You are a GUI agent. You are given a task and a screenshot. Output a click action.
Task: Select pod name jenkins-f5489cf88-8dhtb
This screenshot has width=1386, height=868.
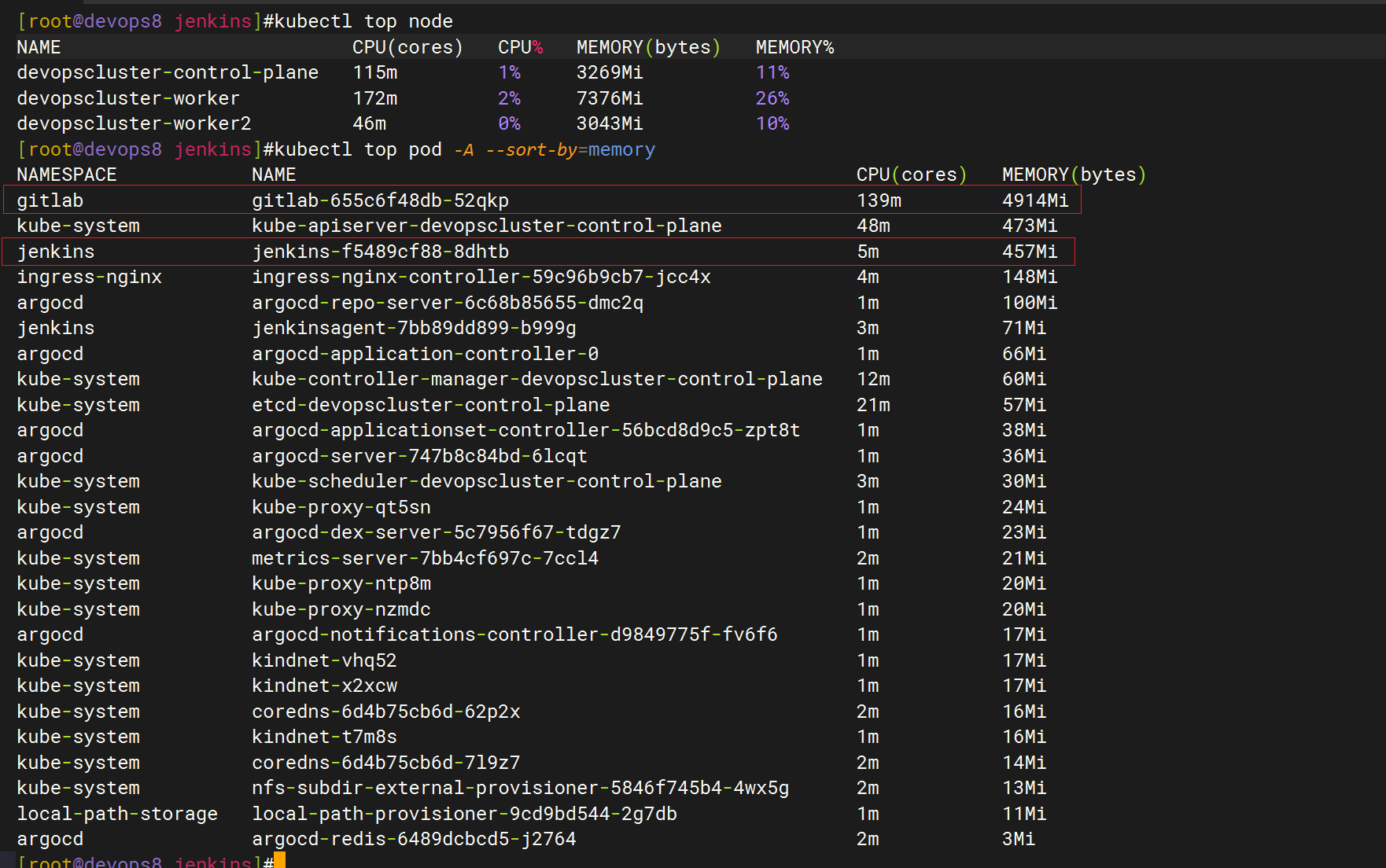(x=380, y=252)
